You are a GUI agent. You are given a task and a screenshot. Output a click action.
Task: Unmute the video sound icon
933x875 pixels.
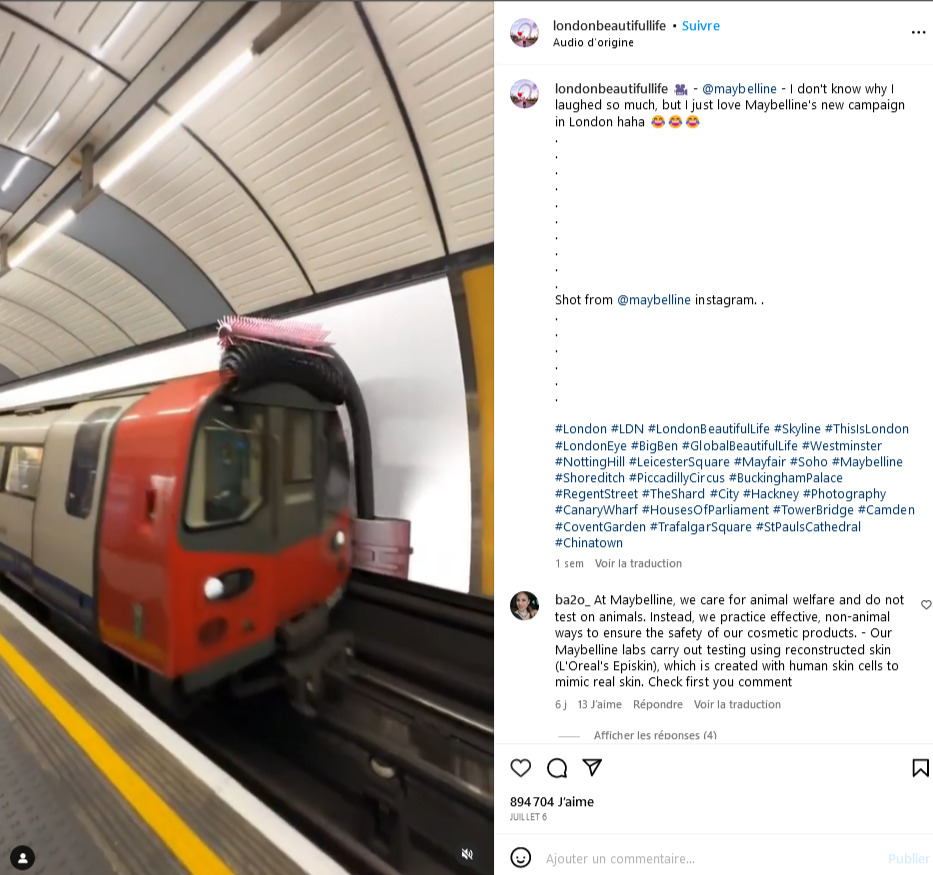468,854
